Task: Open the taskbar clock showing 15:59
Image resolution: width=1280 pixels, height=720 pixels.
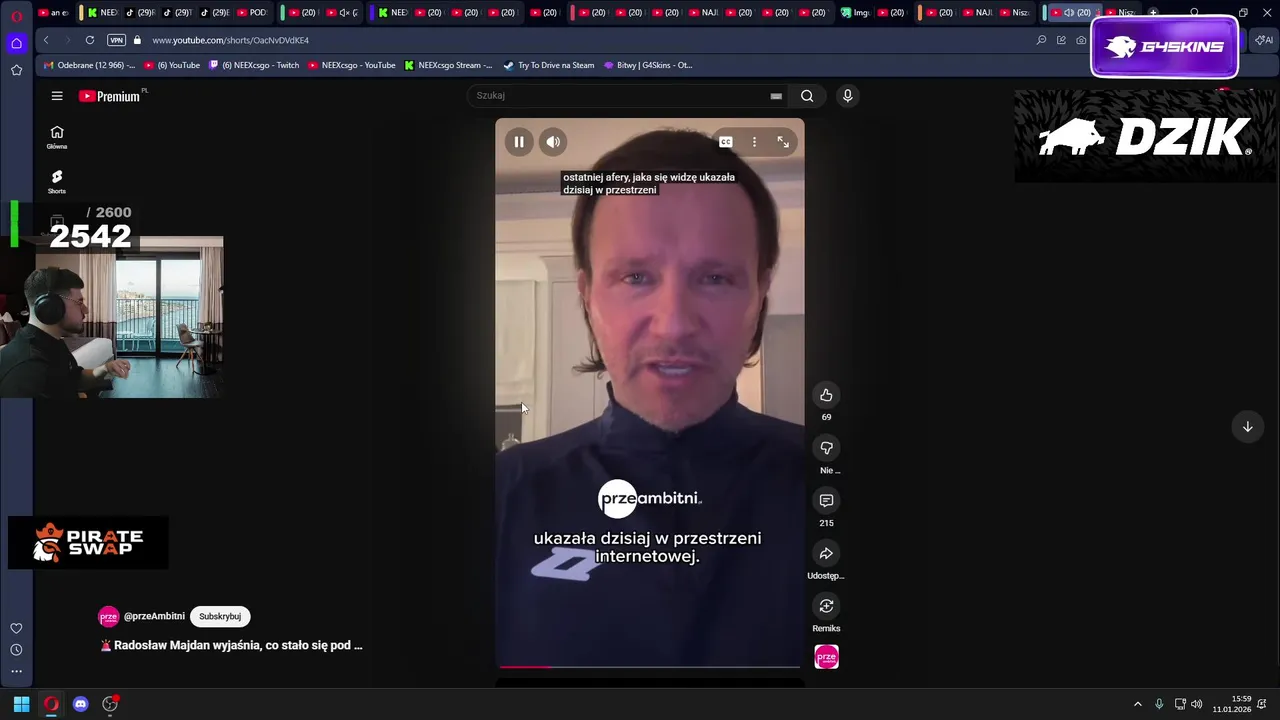Action: point(1232,704)
